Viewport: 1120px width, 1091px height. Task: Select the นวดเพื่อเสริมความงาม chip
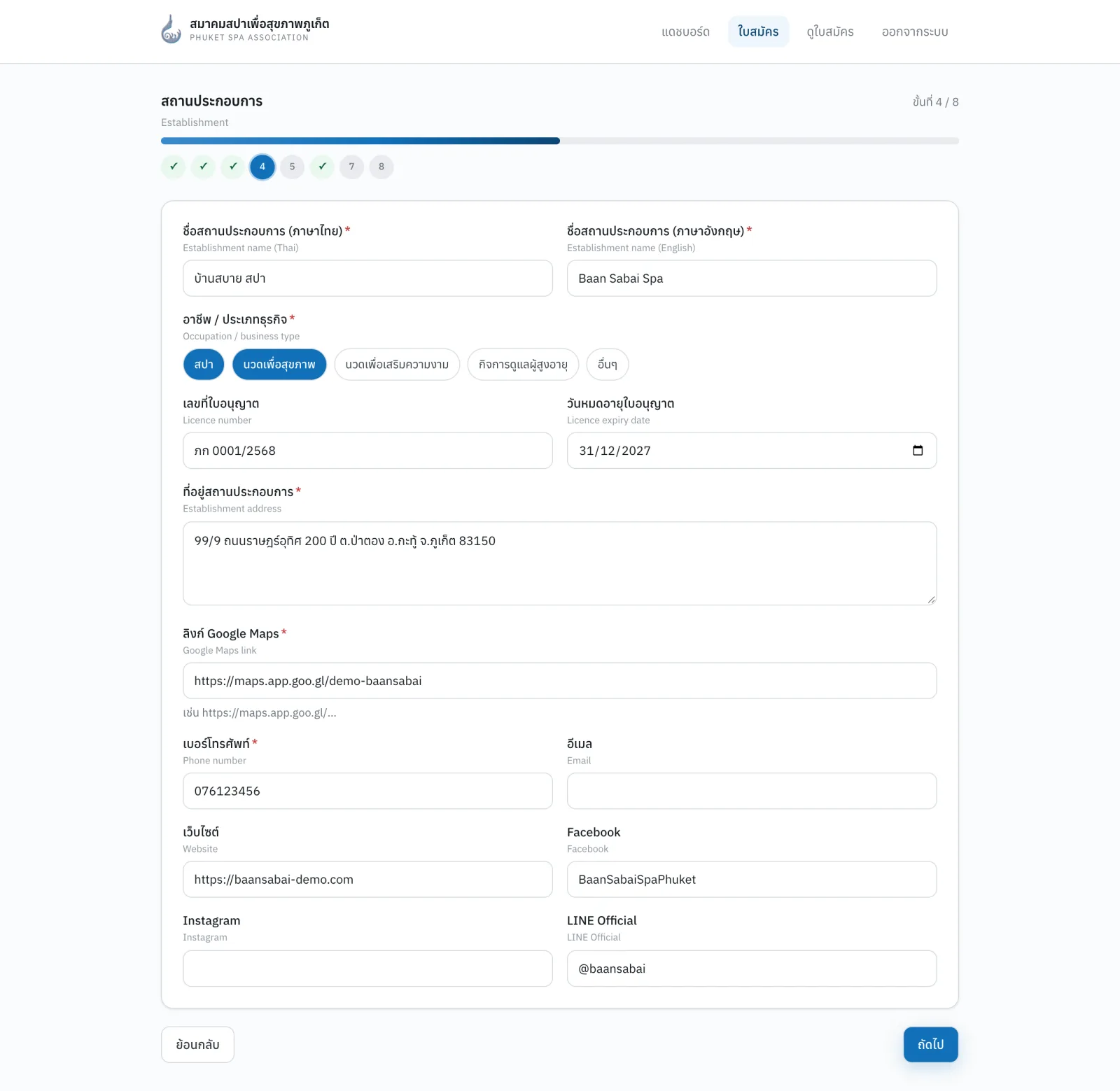tap(397, 365)
